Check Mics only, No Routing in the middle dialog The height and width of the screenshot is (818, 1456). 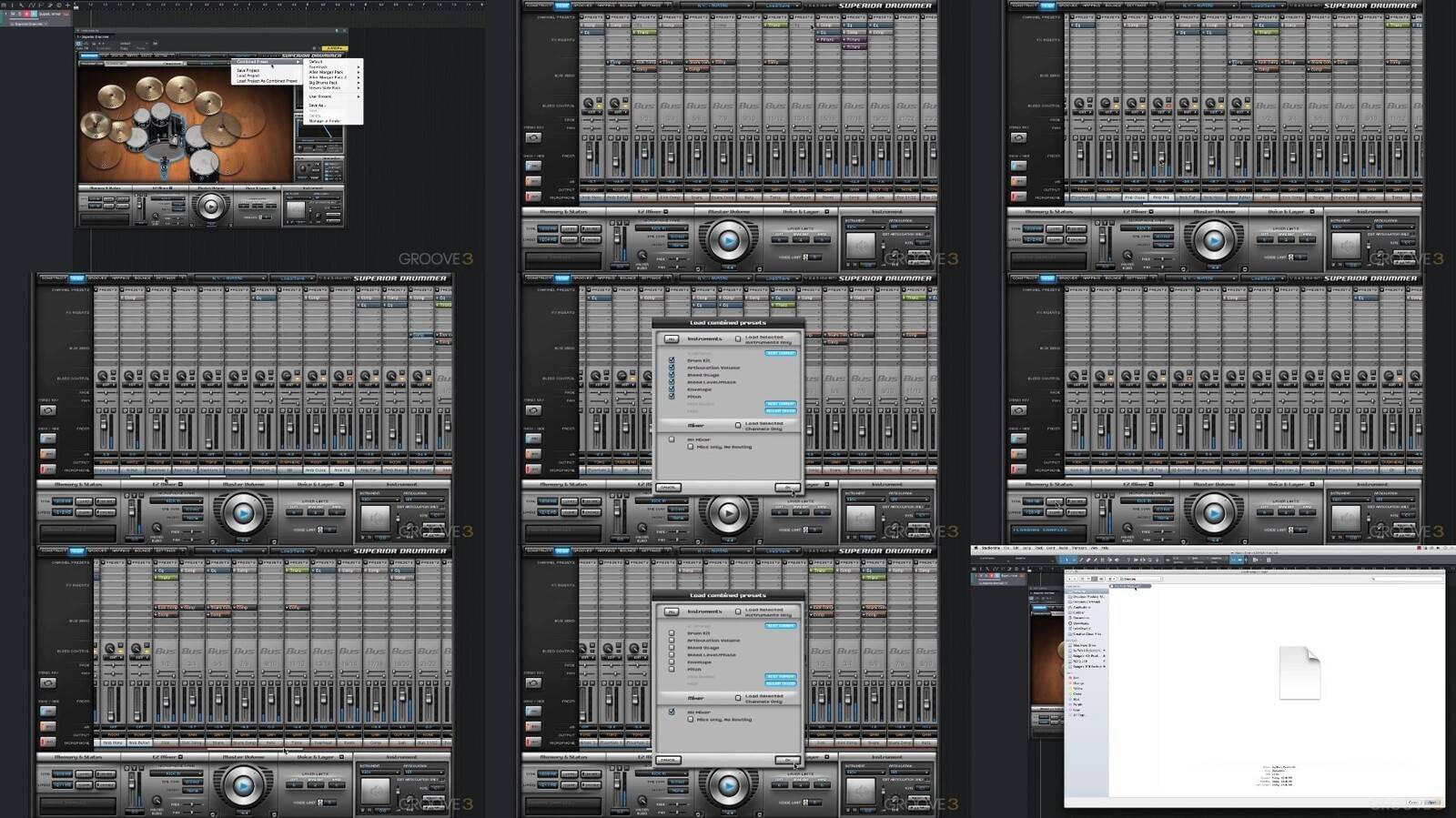pyautogui.click(x=691, y=447)
